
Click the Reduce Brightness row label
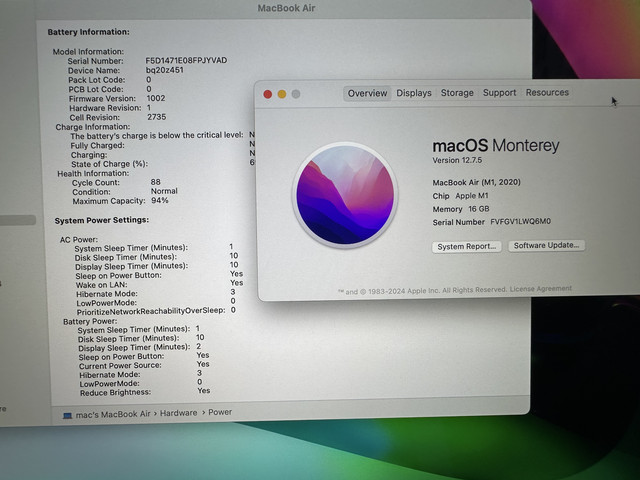[116, 393]
